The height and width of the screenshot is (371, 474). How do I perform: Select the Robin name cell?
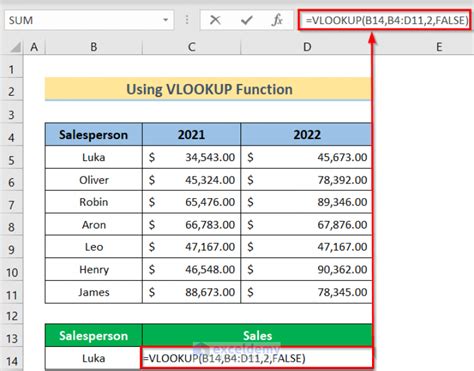click(x=94, y=202)
